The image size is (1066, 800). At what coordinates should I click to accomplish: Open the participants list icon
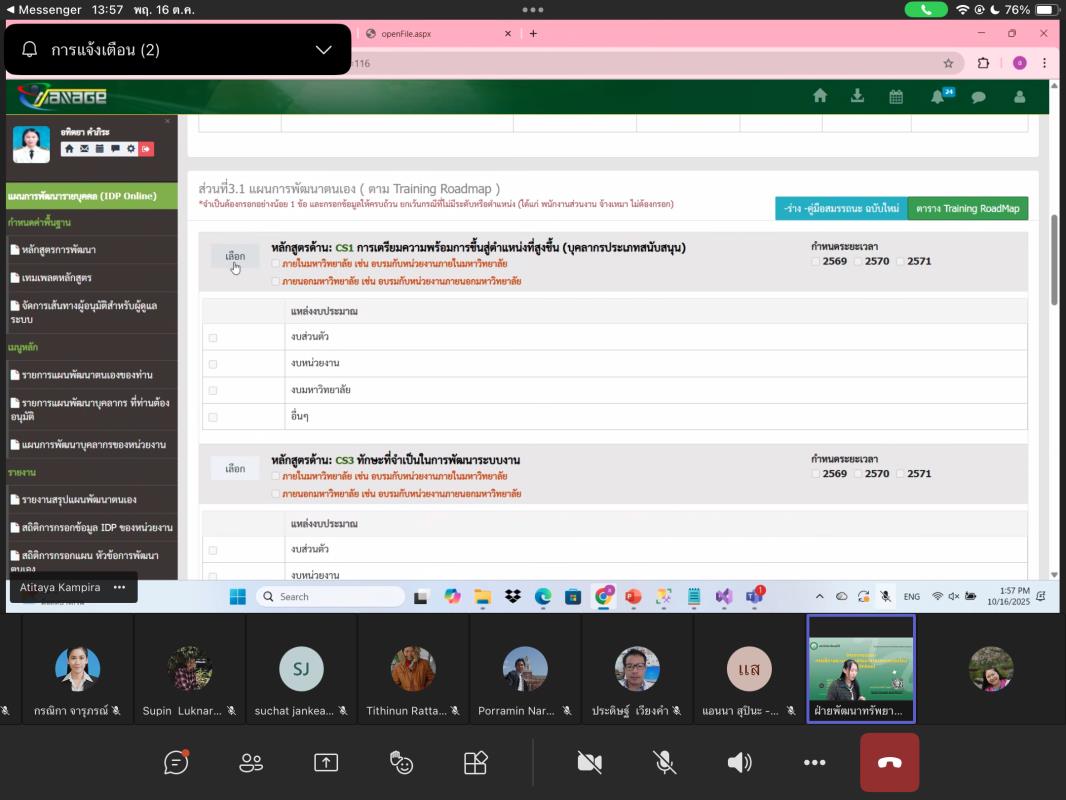coord(251,763)
